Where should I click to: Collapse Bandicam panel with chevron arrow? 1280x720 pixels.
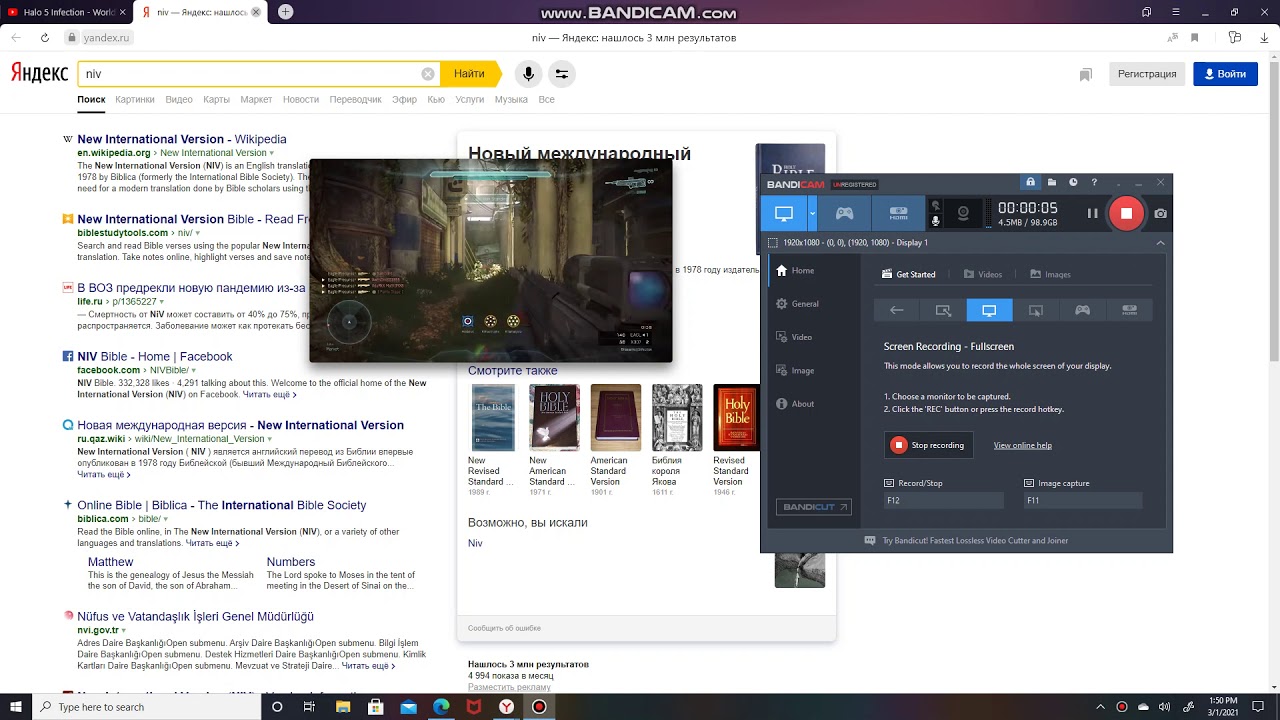pyautogui.click(x=1160, y=243)
